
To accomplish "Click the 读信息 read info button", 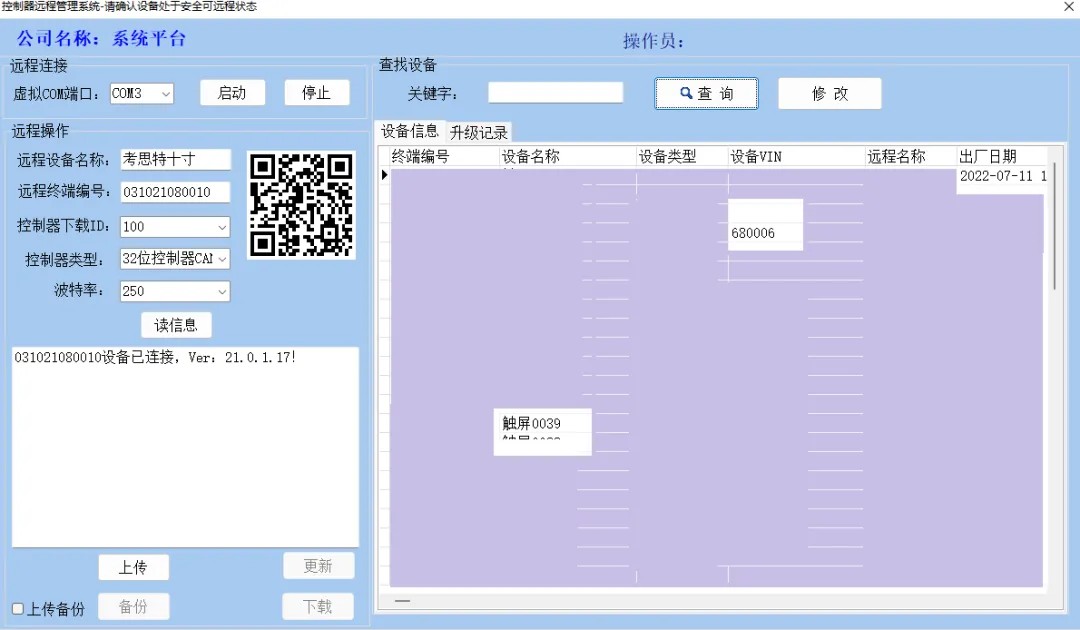I will pos(176,325).
